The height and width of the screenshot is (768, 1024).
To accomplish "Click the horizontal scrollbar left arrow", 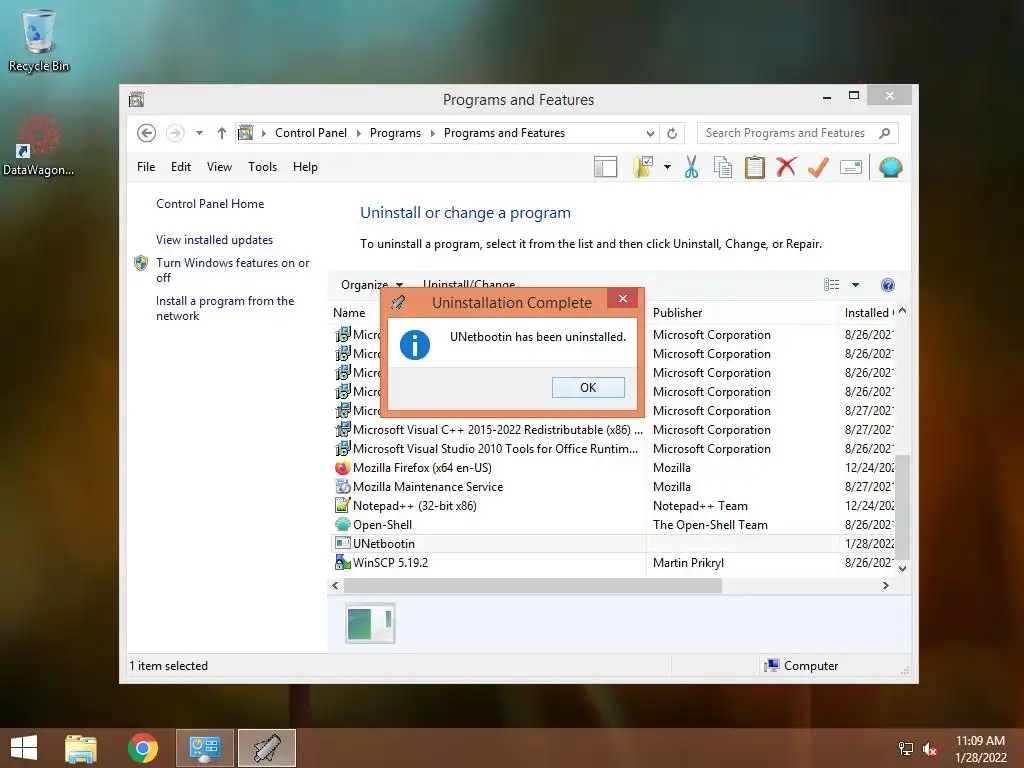I will 335,585.
